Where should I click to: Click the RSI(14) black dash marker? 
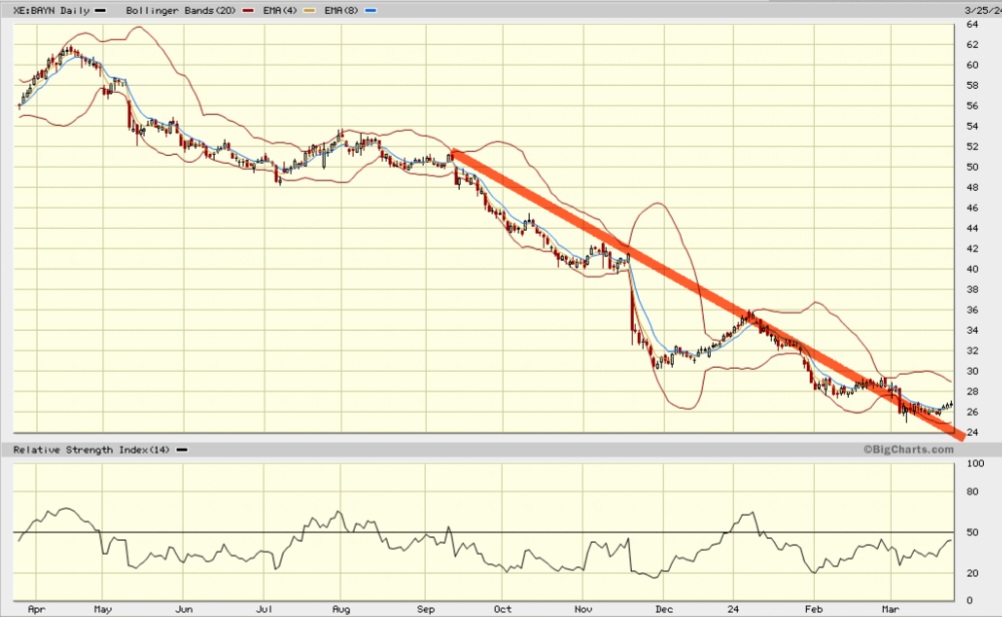[182, 450]
